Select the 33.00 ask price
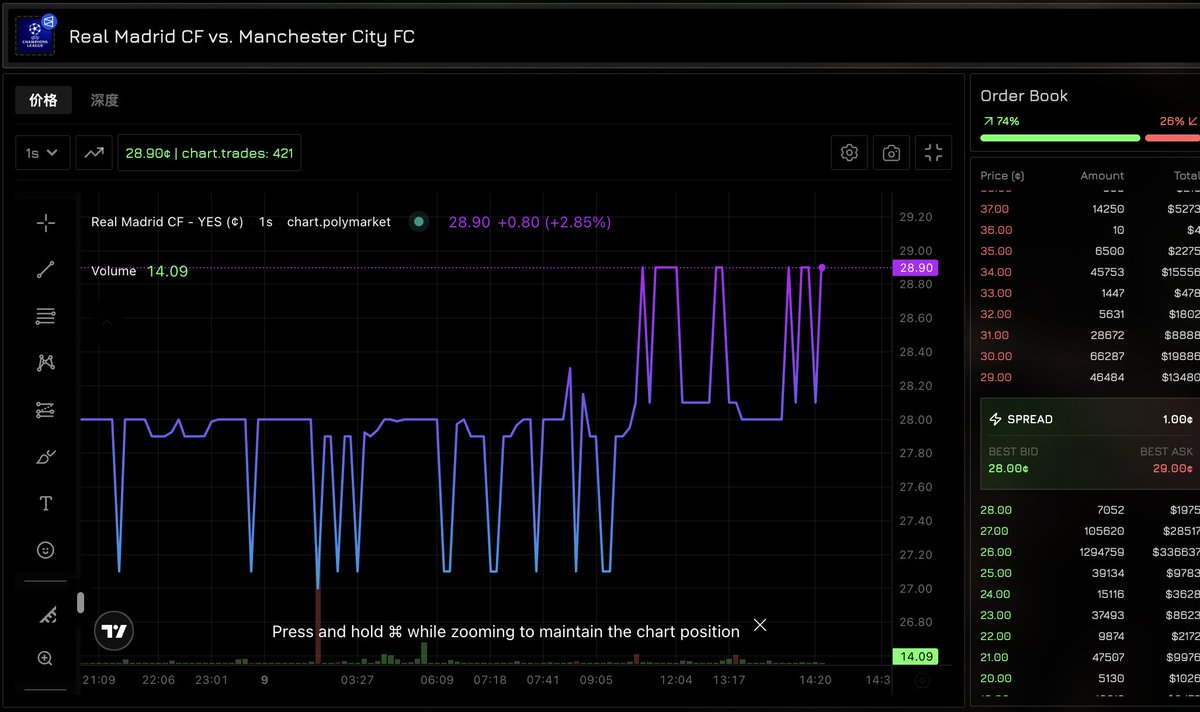1200x712 pixels. pyautogui.click(x=996, y=293)
